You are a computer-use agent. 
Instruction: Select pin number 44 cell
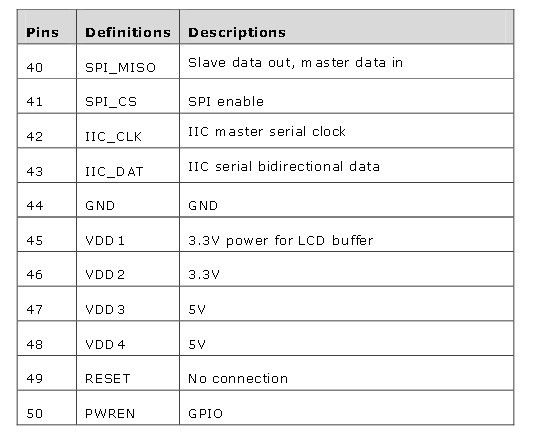pos(47,200)
